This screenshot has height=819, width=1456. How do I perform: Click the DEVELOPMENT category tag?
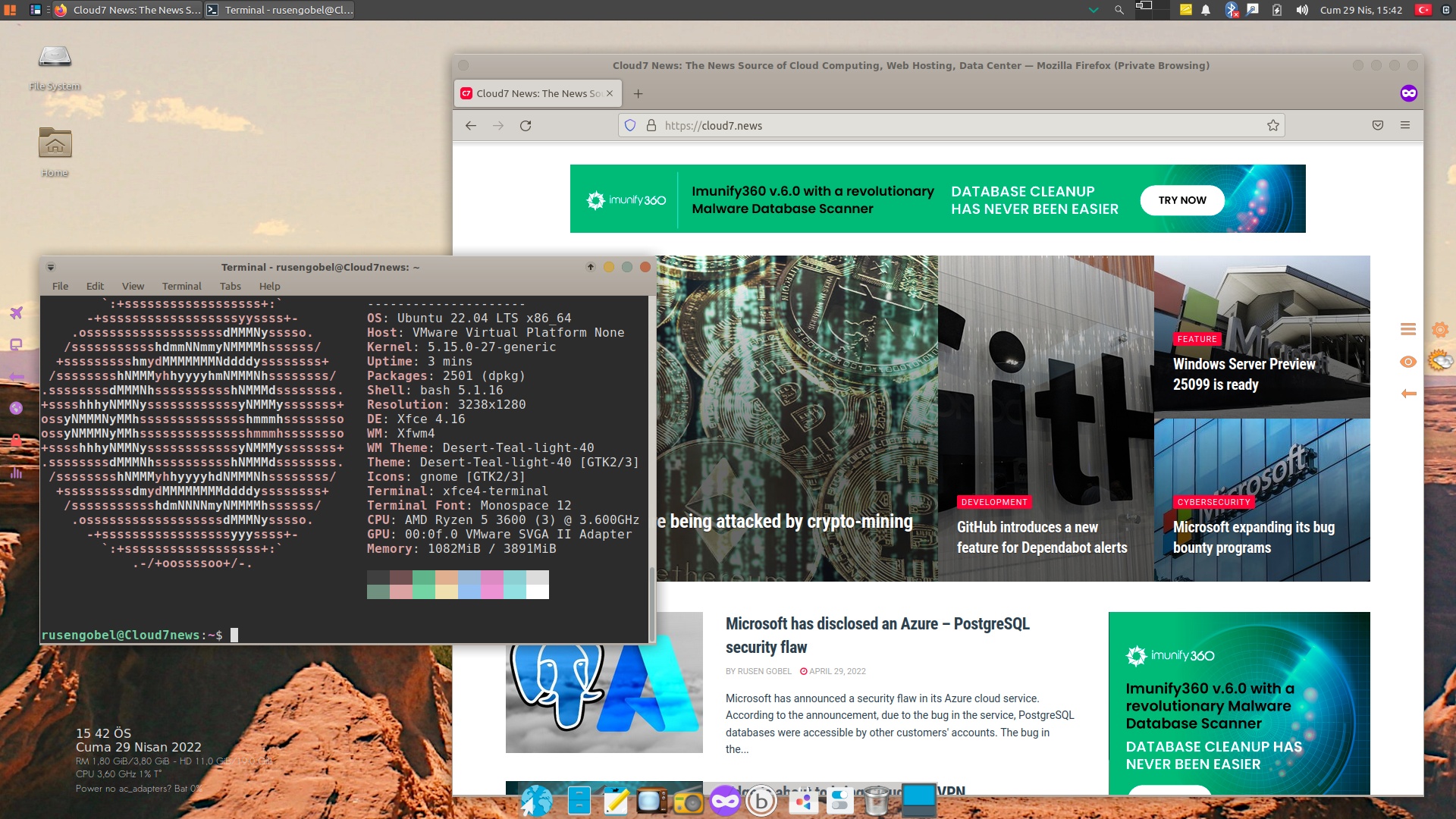coord(994,502)
